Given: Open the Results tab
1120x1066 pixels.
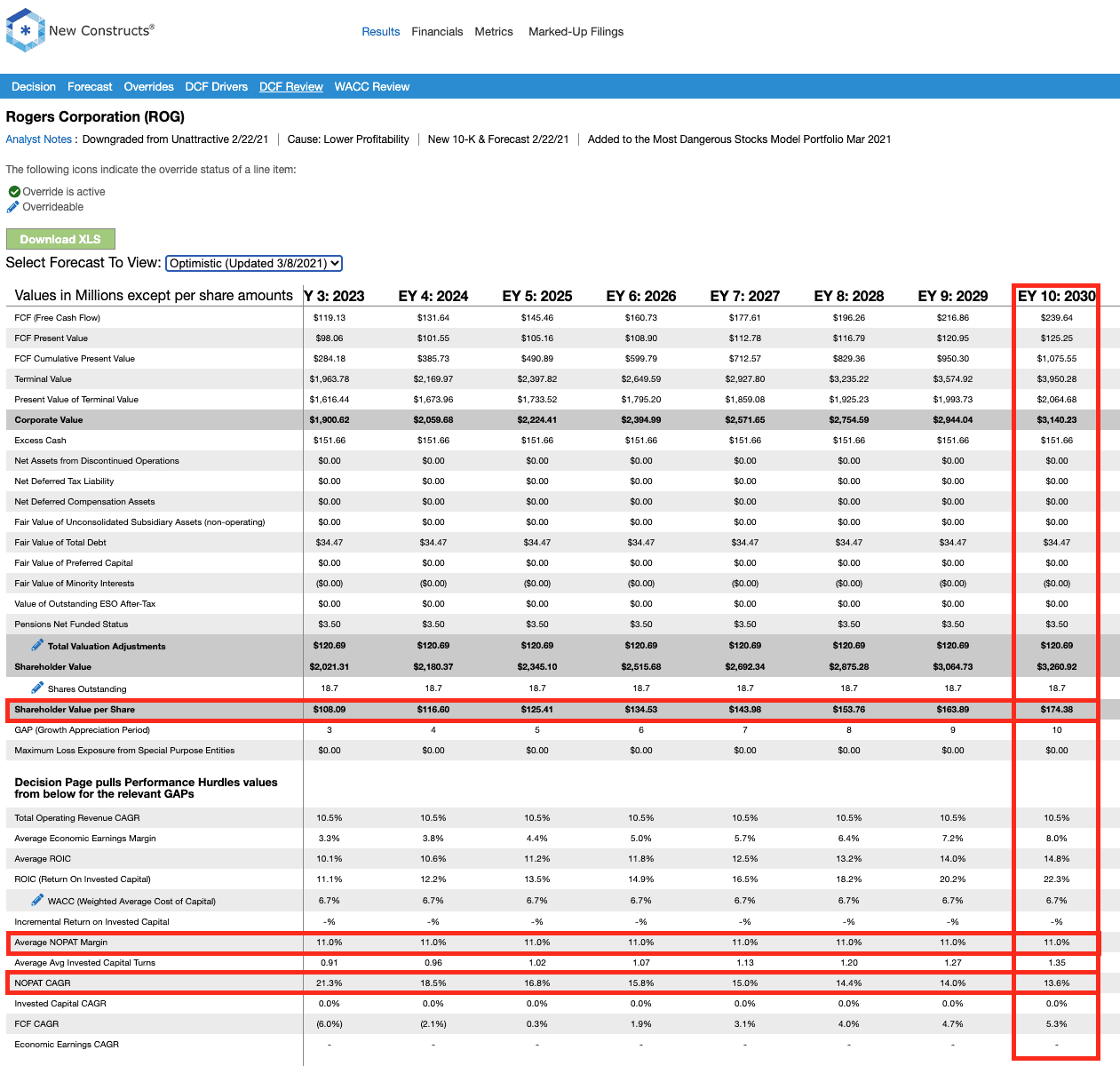Looking at the screenshot, I should coord(381,32).
